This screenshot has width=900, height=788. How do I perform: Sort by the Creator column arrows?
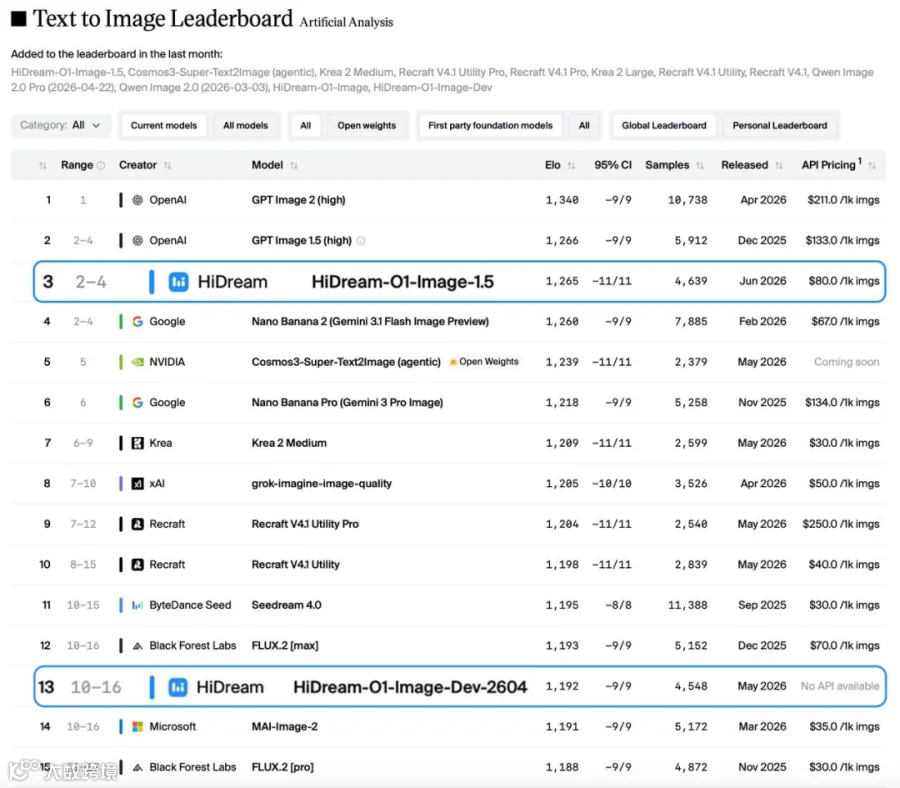pos(168,165)
